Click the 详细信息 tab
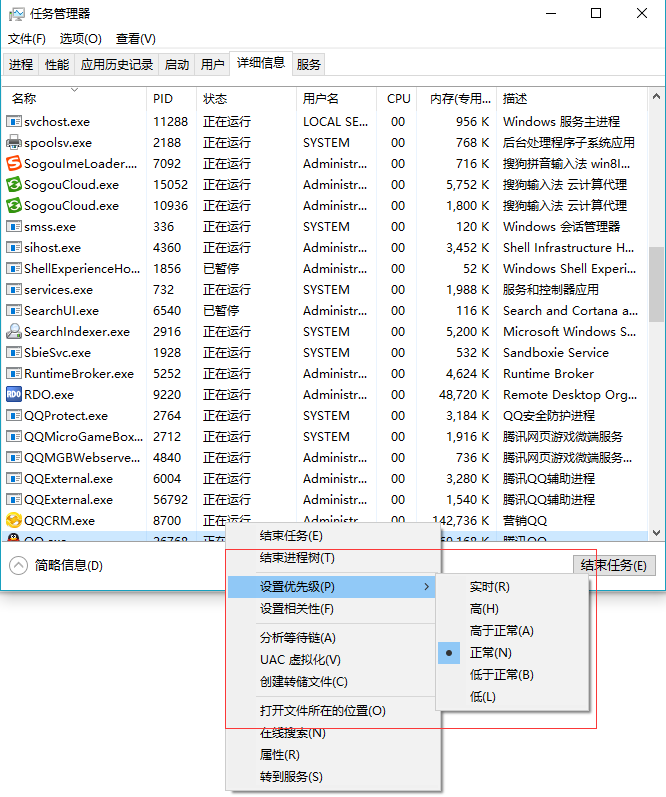The height and width of the screenshot is (797, 666). click(x=261, y=63)
